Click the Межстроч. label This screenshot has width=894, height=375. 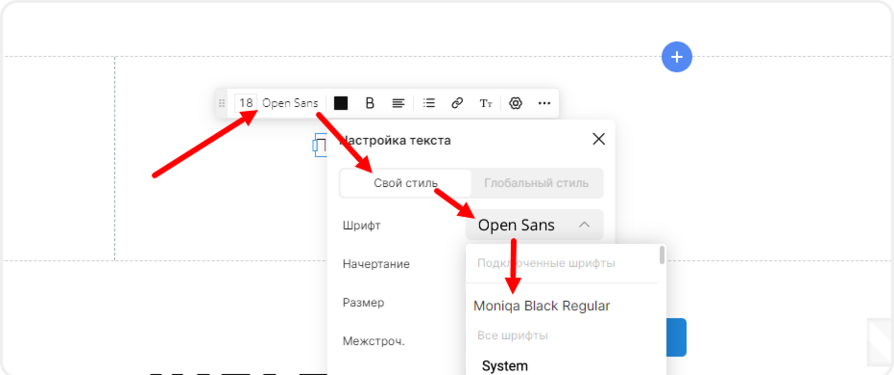[373, 341]
